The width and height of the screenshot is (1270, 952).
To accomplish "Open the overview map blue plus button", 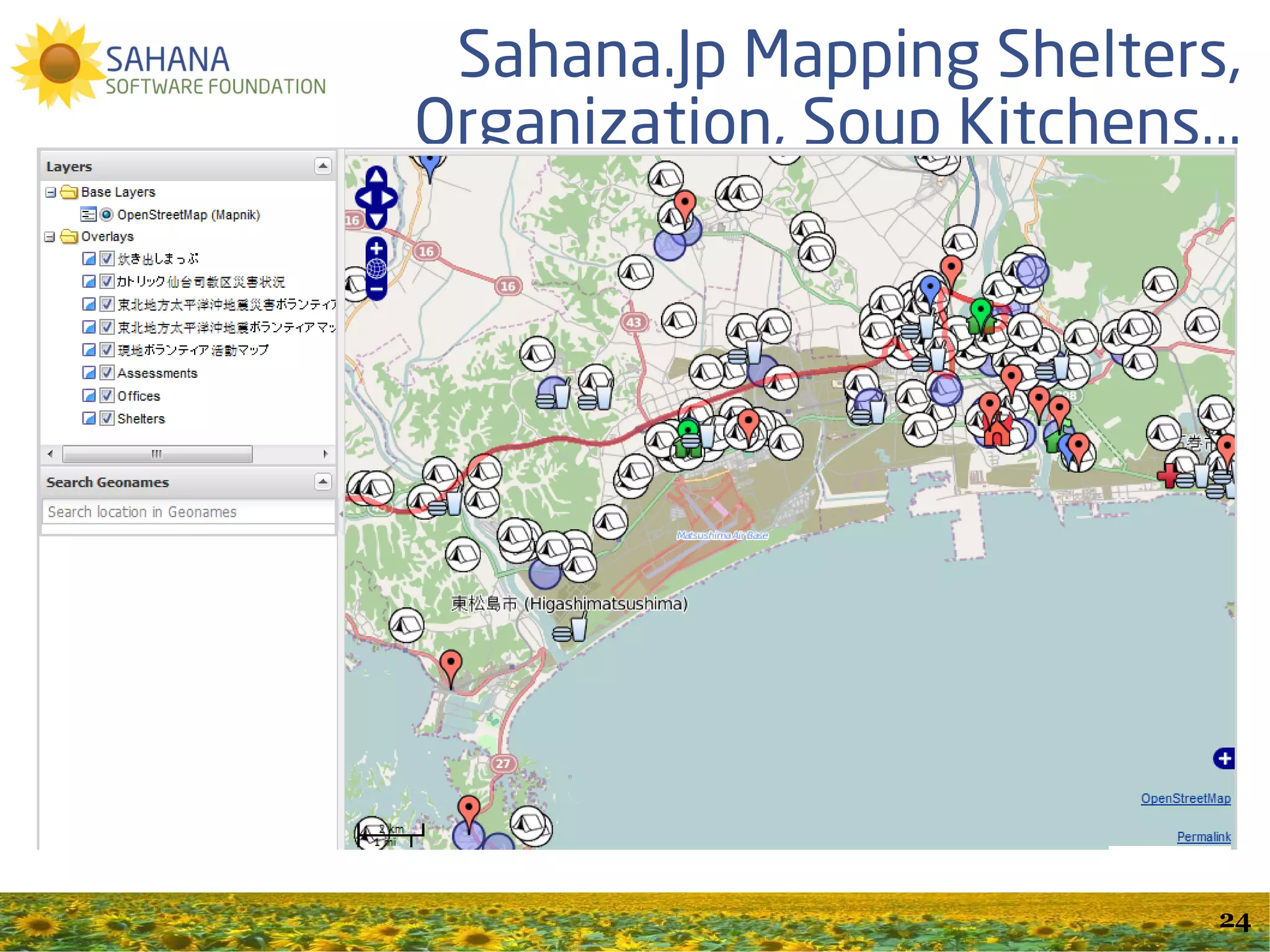I will pos(1224,758).
